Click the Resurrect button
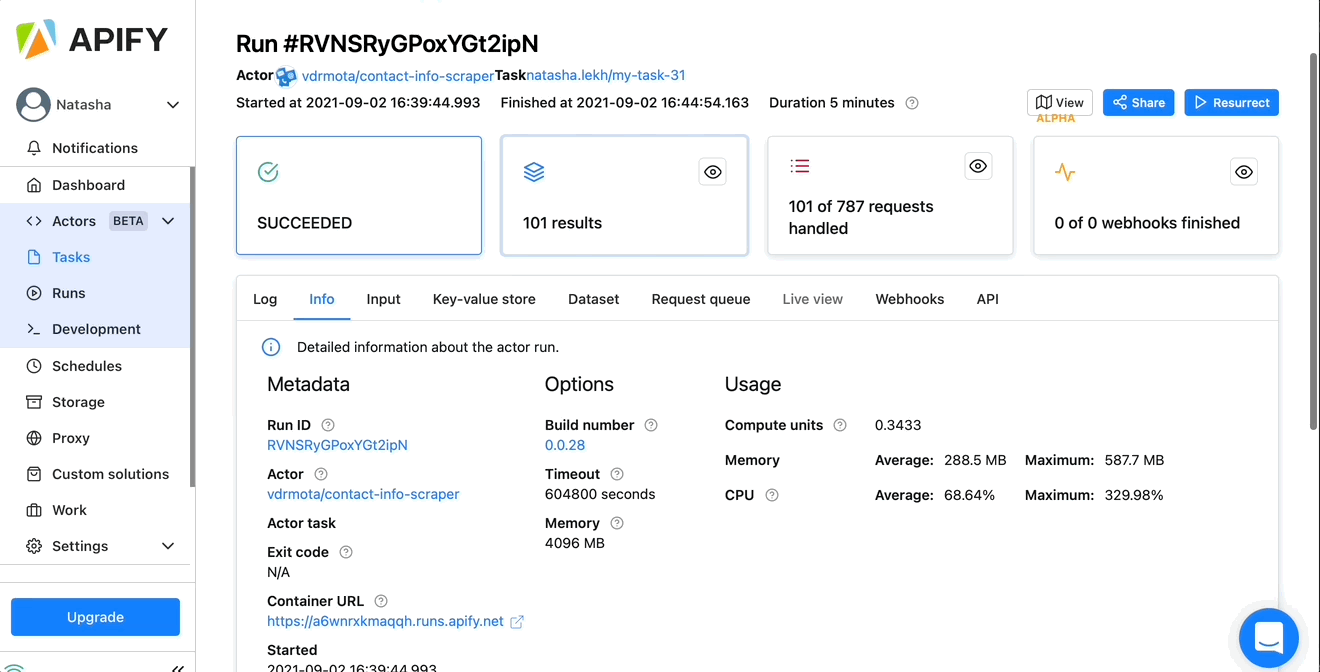1320x672 pixels. point(1231,102)
